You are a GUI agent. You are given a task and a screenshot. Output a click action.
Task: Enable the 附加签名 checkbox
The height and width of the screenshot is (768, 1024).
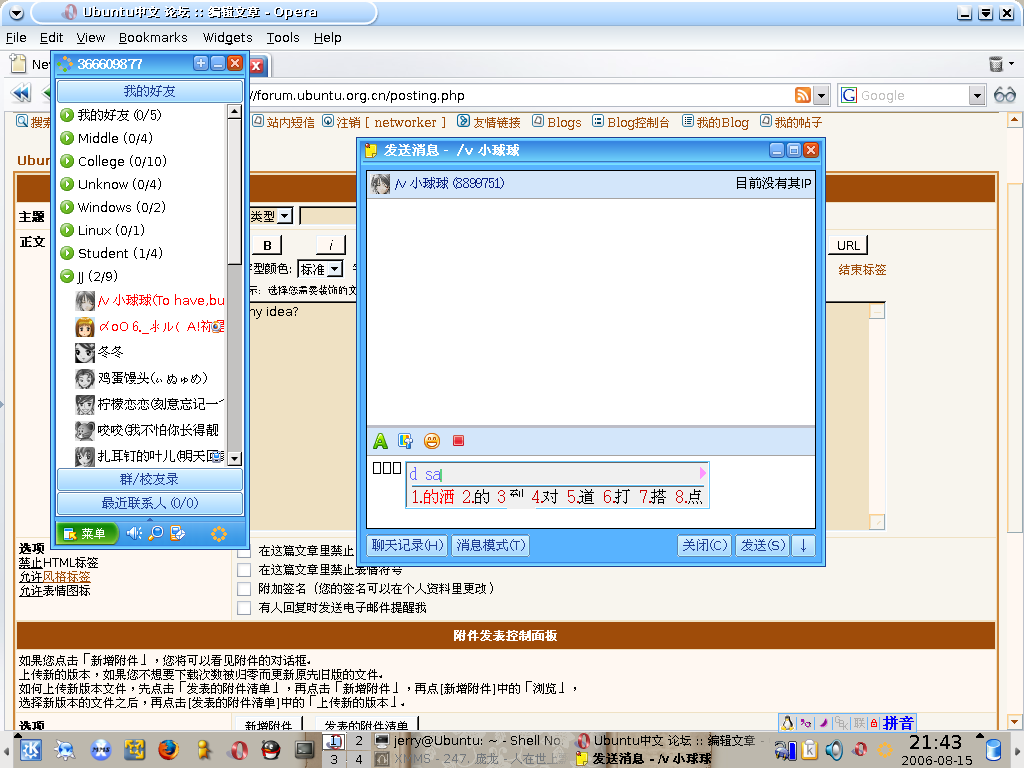click(244, 589)
